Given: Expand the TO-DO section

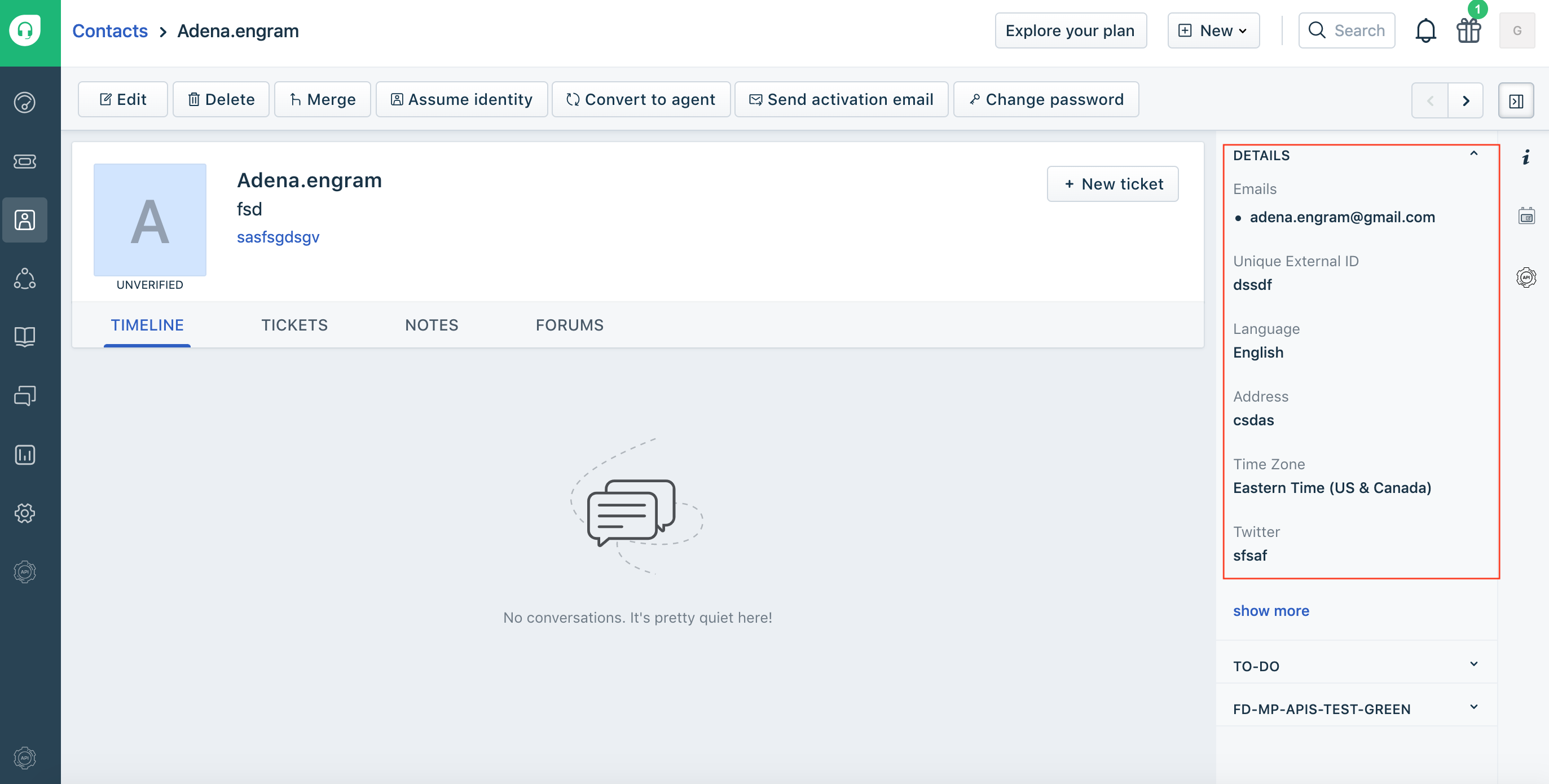Looking at the screenshot, I should tap(1357, 666).
